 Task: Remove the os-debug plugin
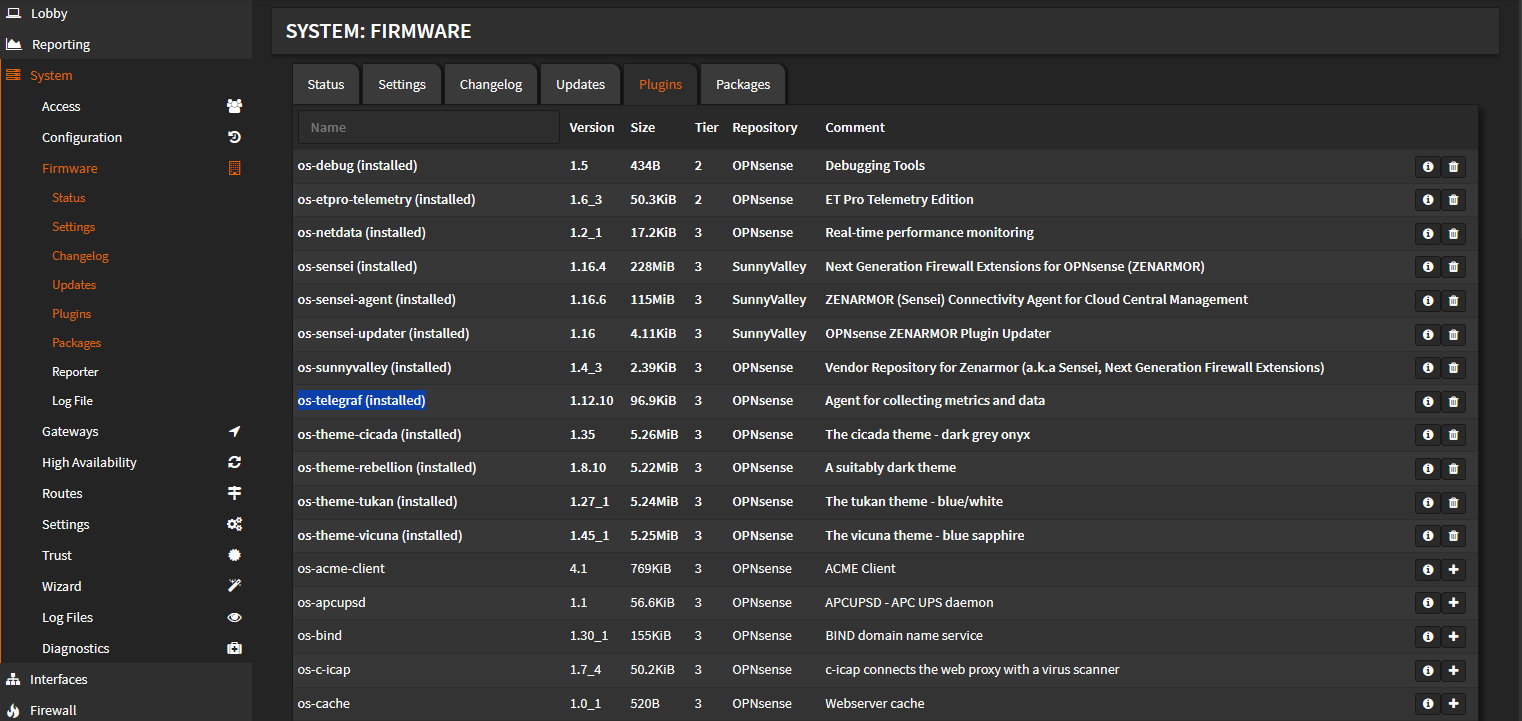coord(1453,167)
